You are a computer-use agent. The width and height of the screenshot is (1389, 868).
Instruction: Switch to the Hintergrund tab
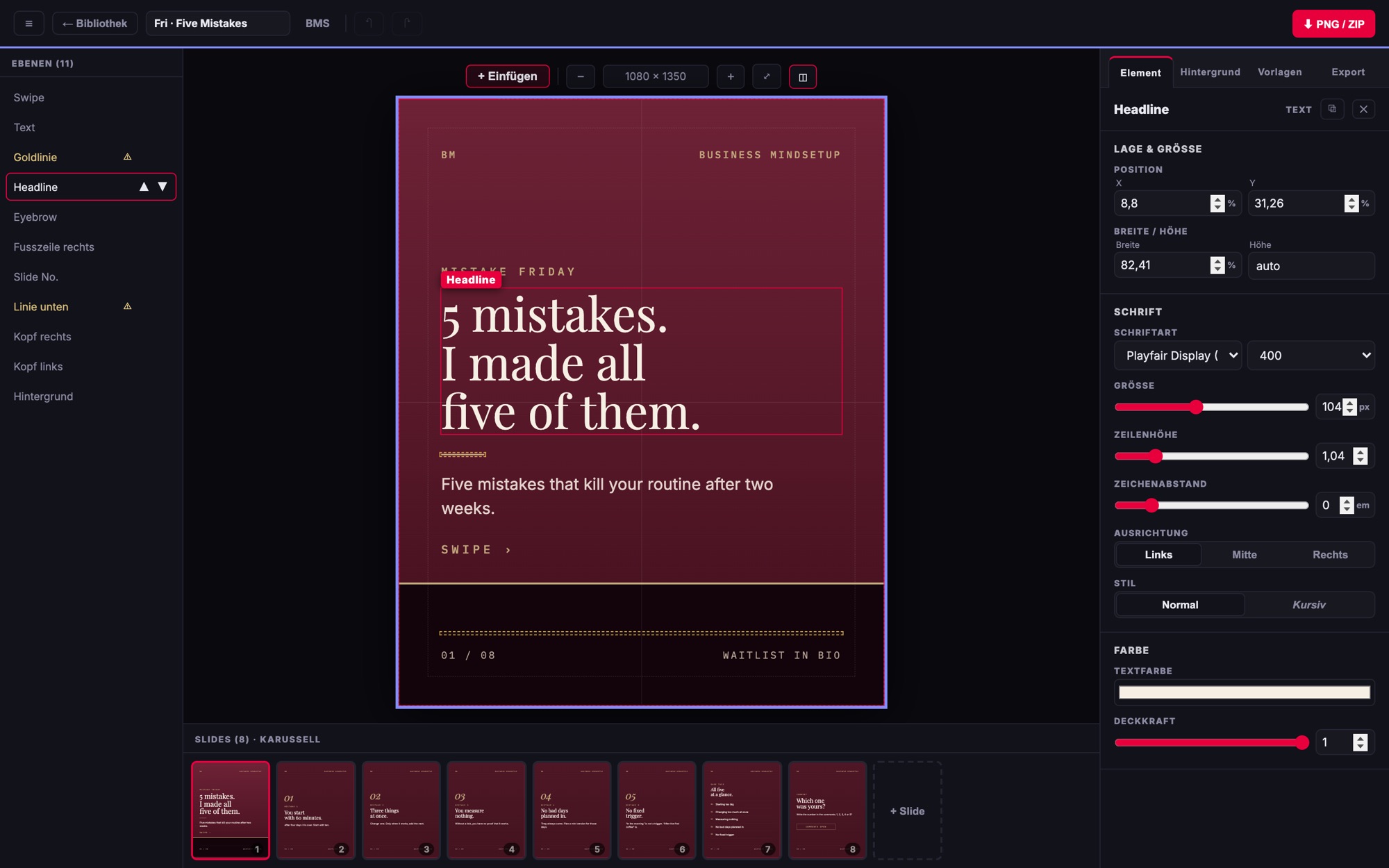point(1210,72)
